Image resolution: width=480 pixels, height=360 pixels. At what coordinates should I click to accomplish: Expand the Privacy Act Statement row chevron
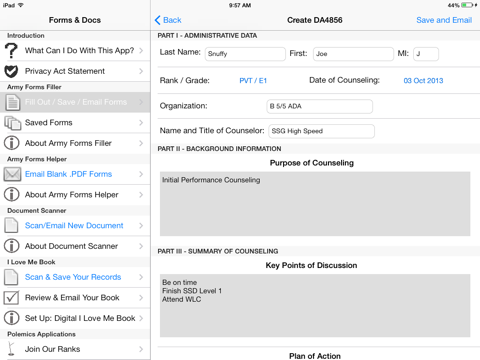click(x=141, y=71)
